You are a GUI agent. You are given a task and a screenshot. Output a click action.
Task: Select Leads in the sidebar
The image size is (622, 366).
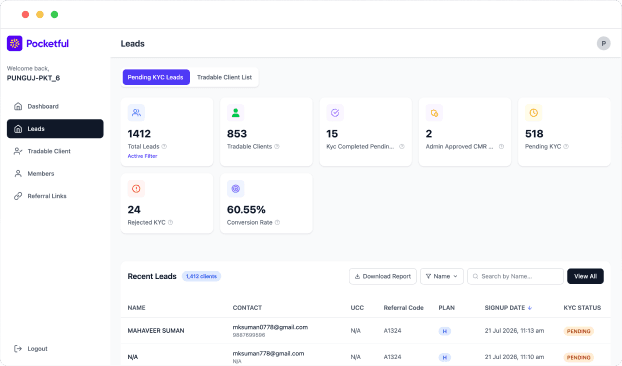(55, 128)
